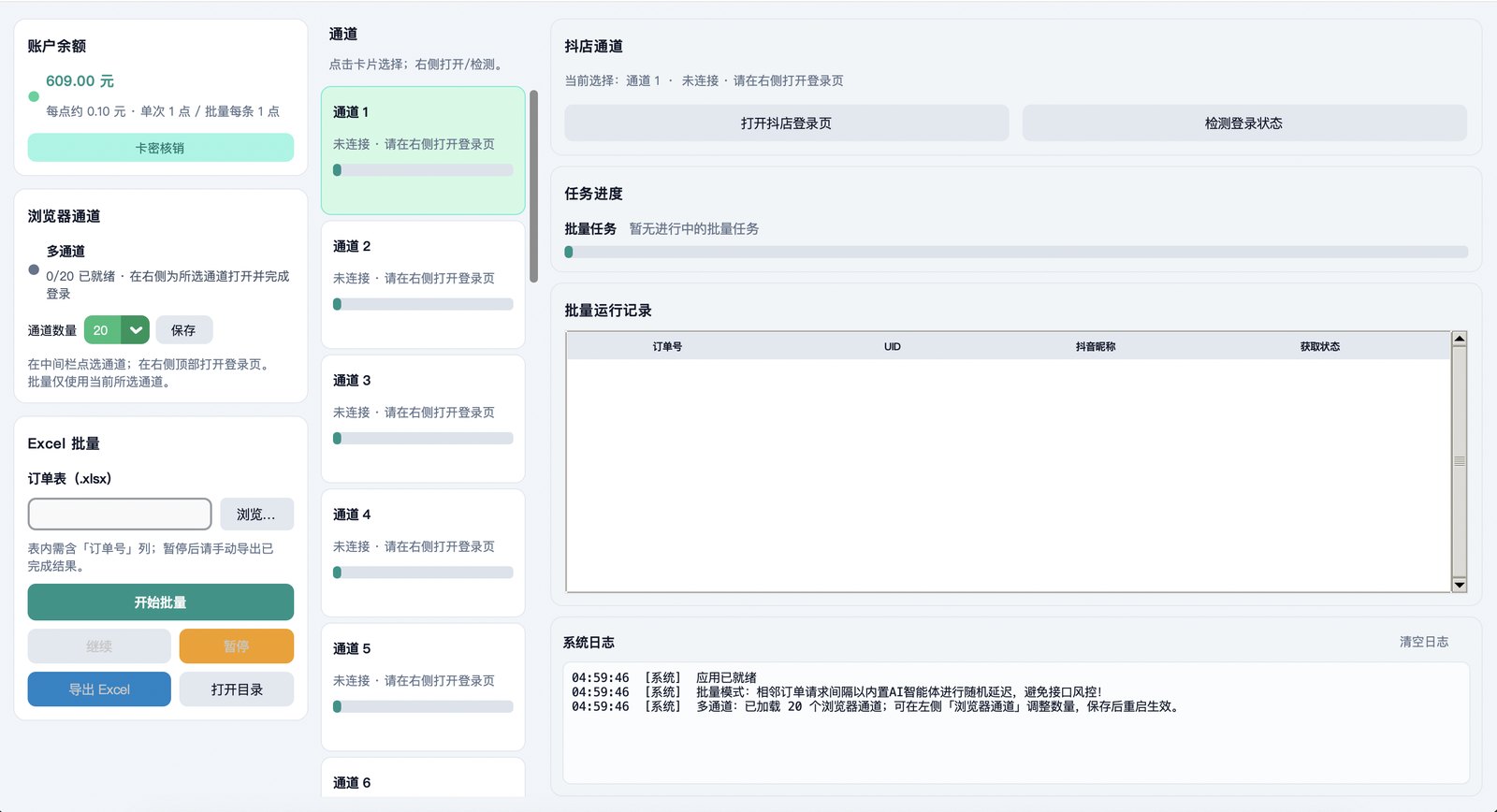This screenshot has width=1497, height=812.
Task: Click the records table scroll-up arrow
Action: coord(1460,339)
